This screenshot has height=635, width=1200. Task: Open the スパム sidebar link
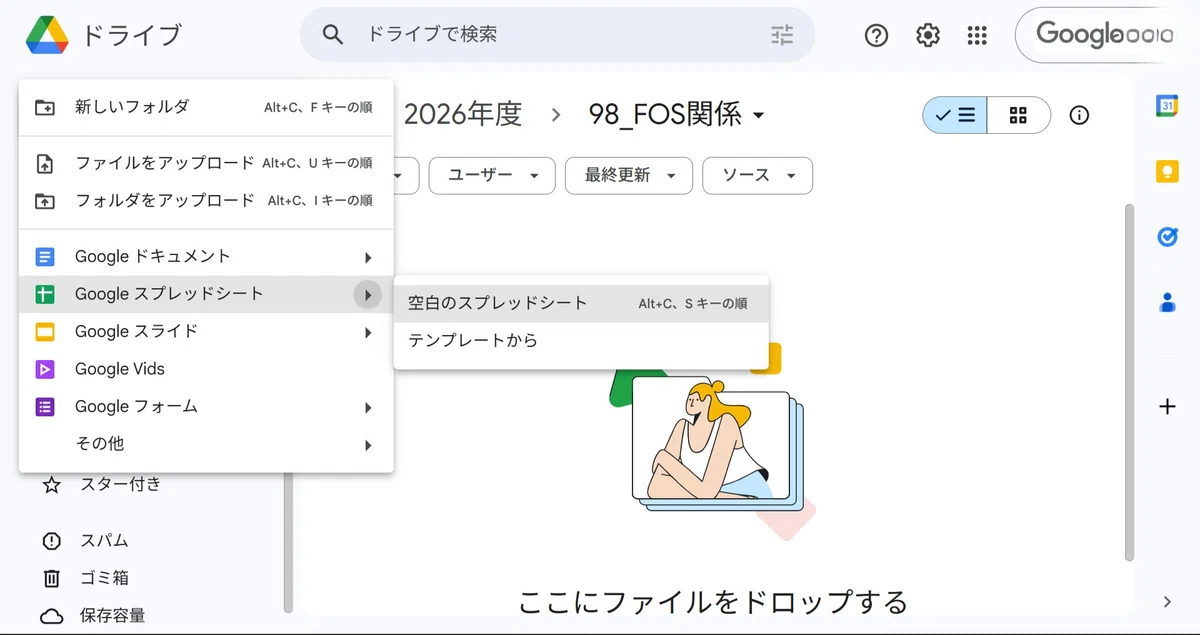(104, 541)
